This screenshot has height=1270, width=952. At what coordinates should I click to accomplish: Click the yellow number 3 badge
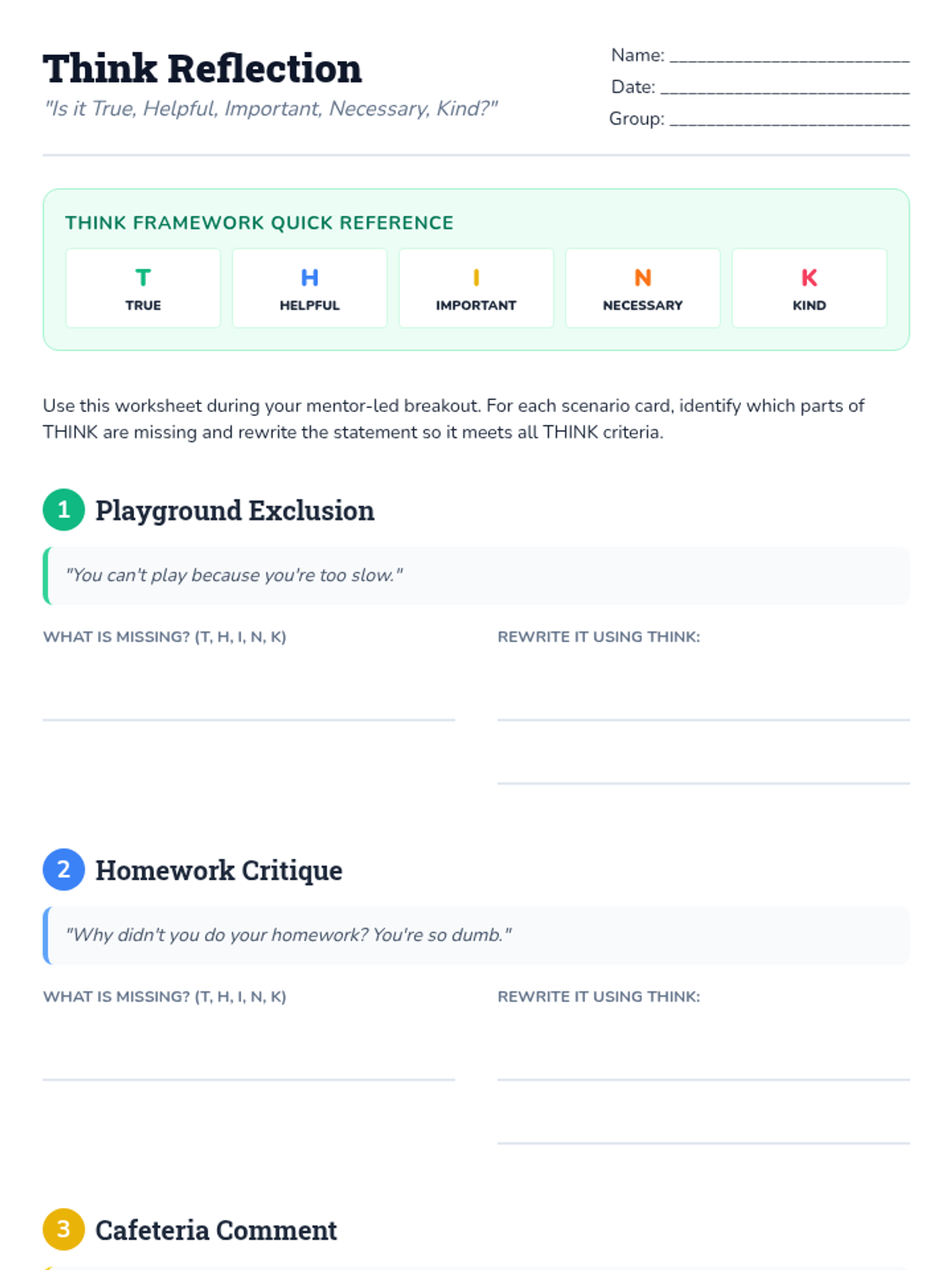click(x=63, y=1229)
